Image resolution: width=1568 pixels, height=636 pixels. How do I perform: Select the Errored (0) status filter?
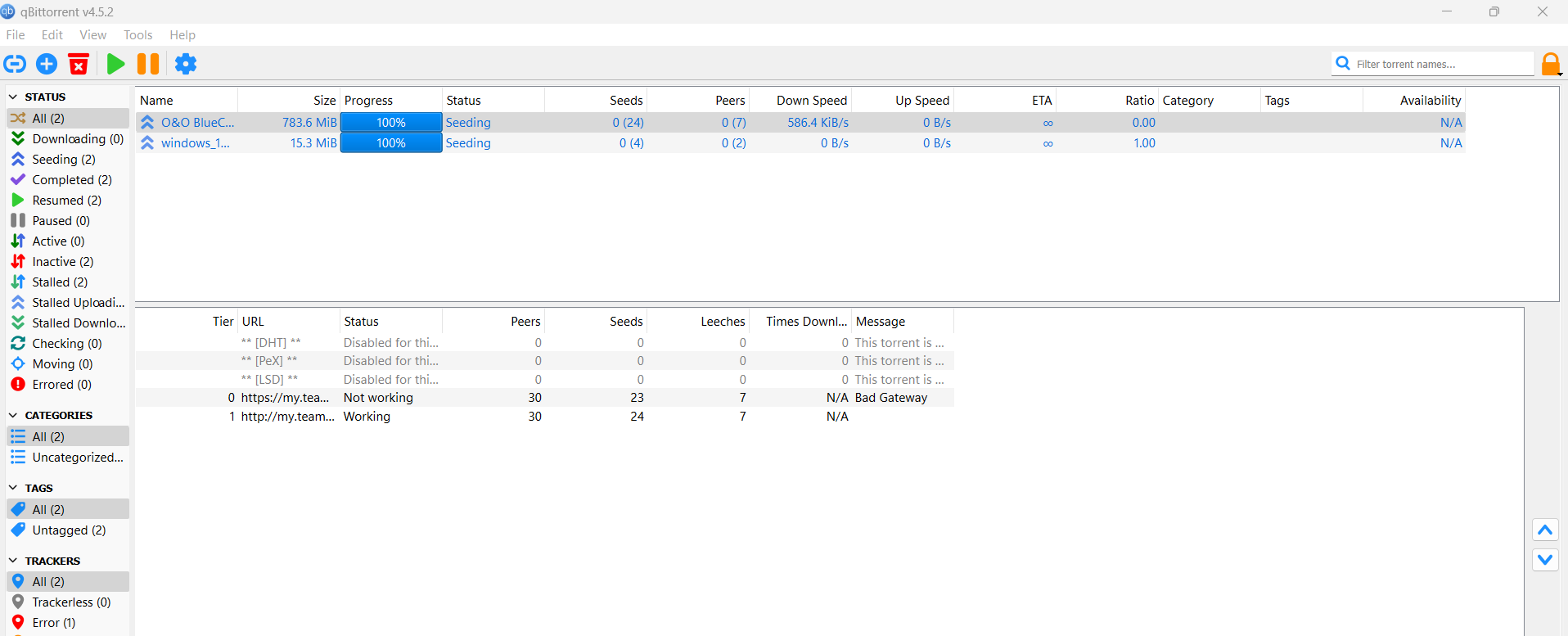point(68,385)
